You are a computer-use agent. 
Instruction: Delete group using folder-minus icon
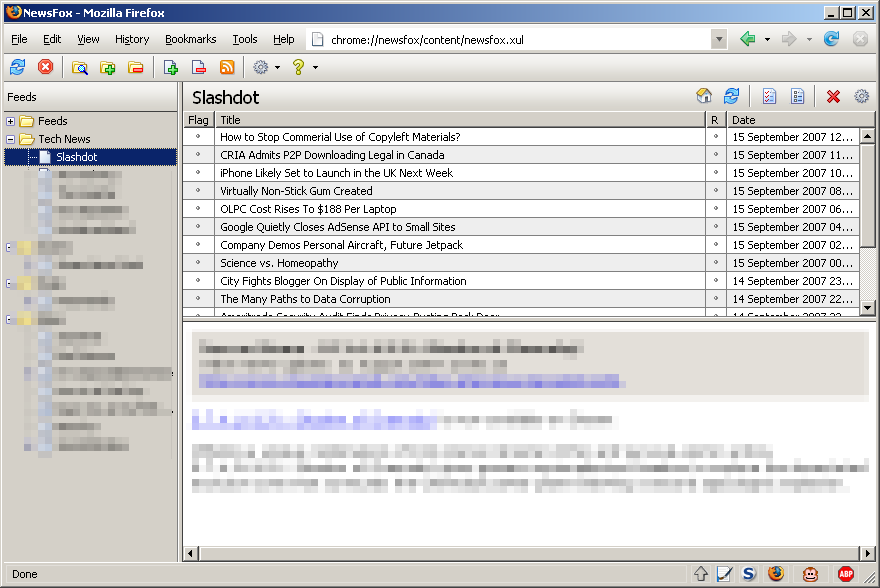coord(135,68)
